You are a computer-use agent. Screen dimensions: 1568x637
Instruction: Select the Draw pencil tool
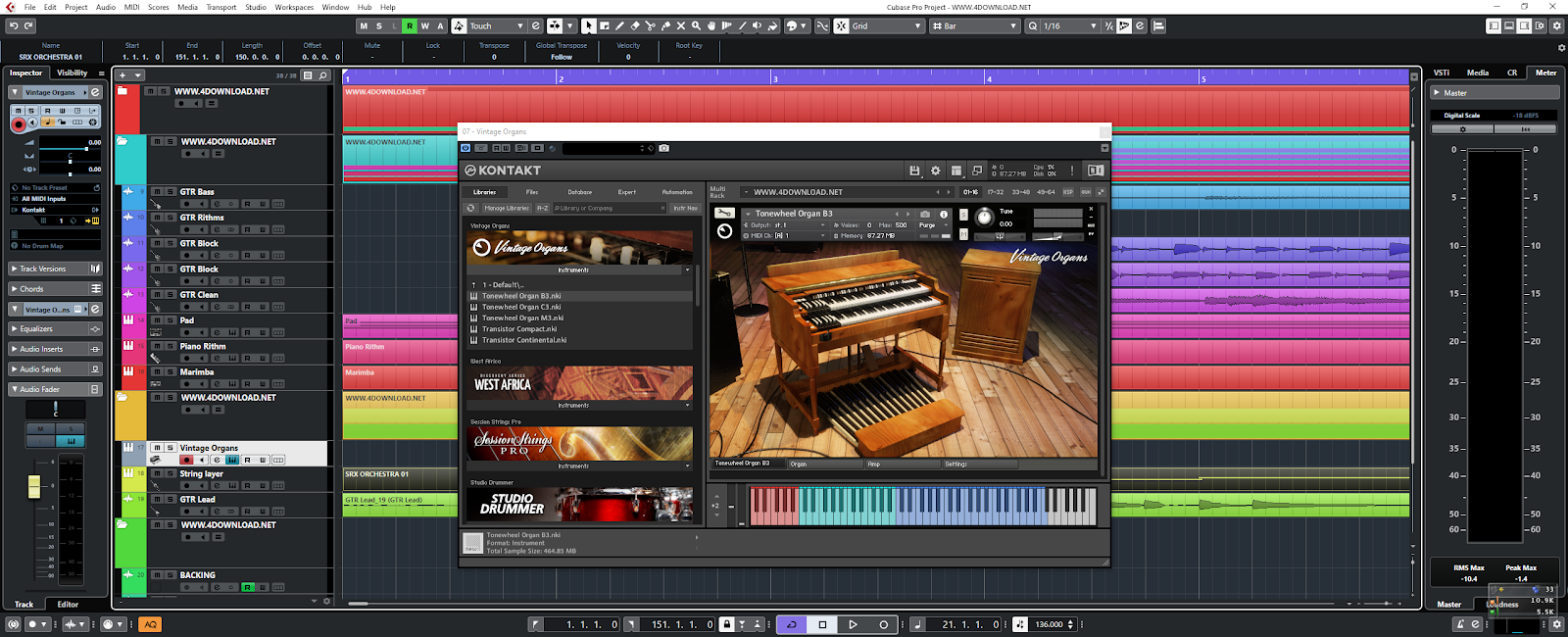[x=619, y=25]
